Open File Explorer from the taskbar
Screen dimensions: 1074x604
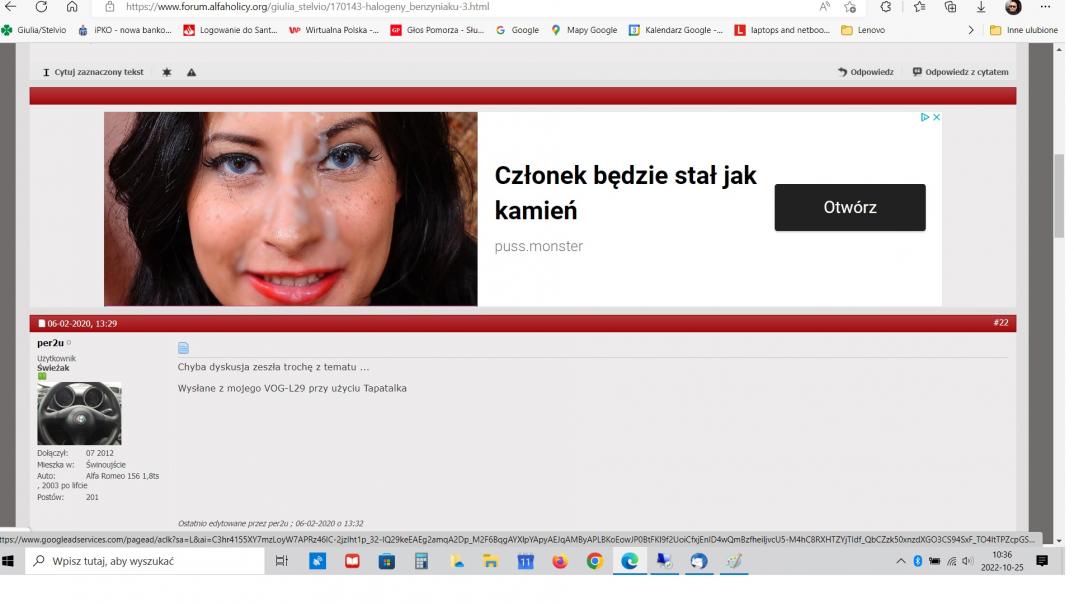point(490,562)
